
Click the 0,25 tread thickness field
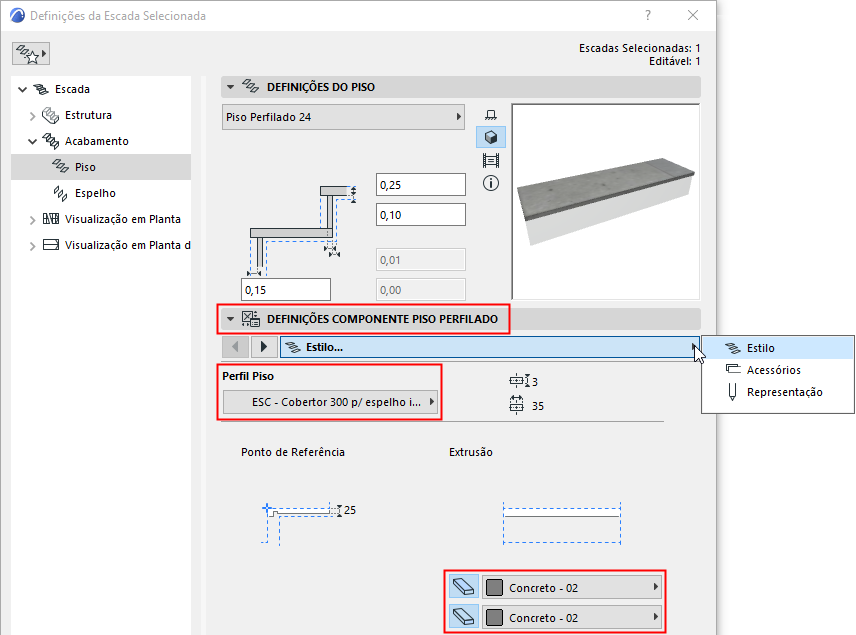tap(420, 185)
